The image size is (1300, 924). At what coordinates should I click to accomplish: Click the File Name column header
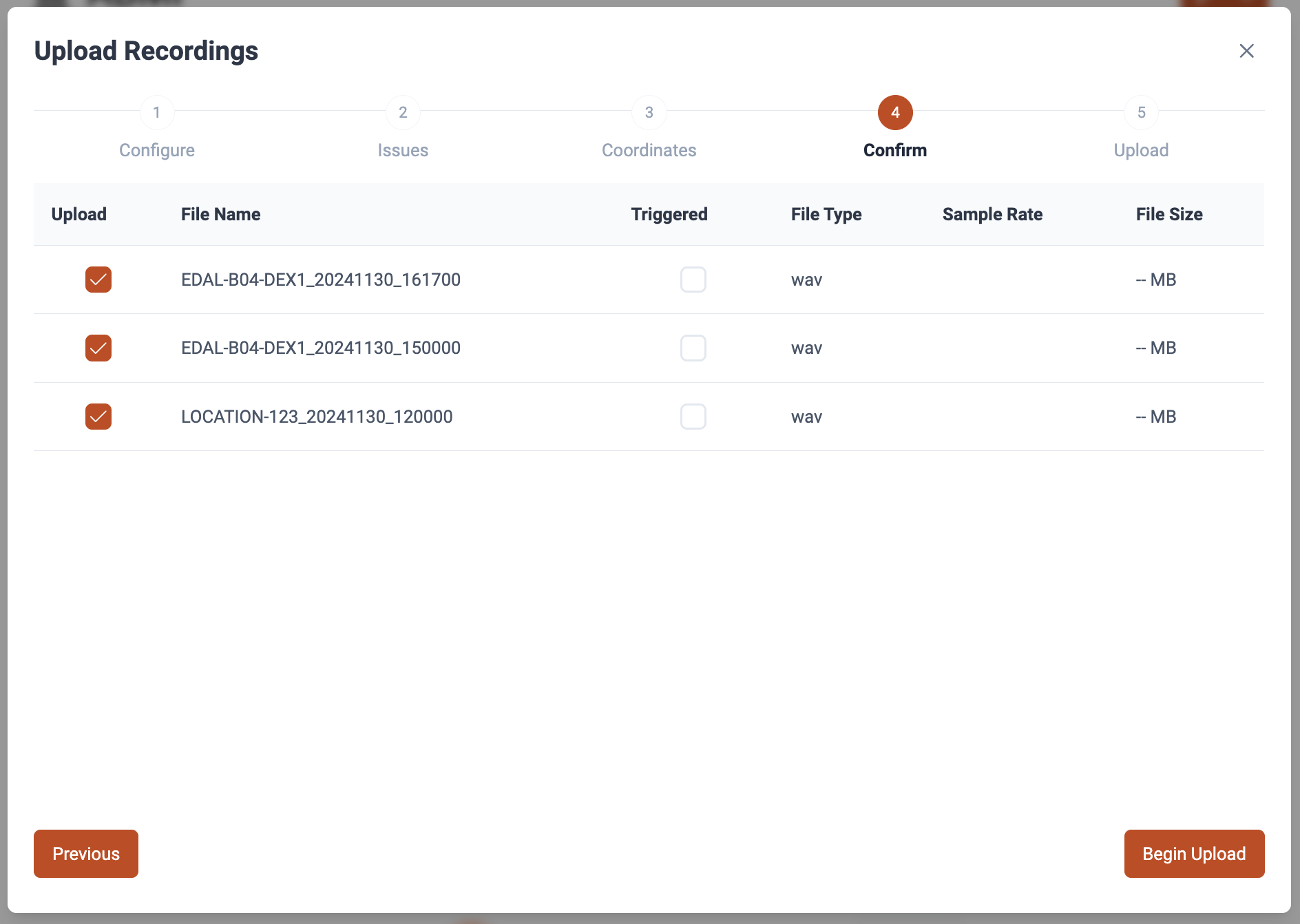[220, 215]
